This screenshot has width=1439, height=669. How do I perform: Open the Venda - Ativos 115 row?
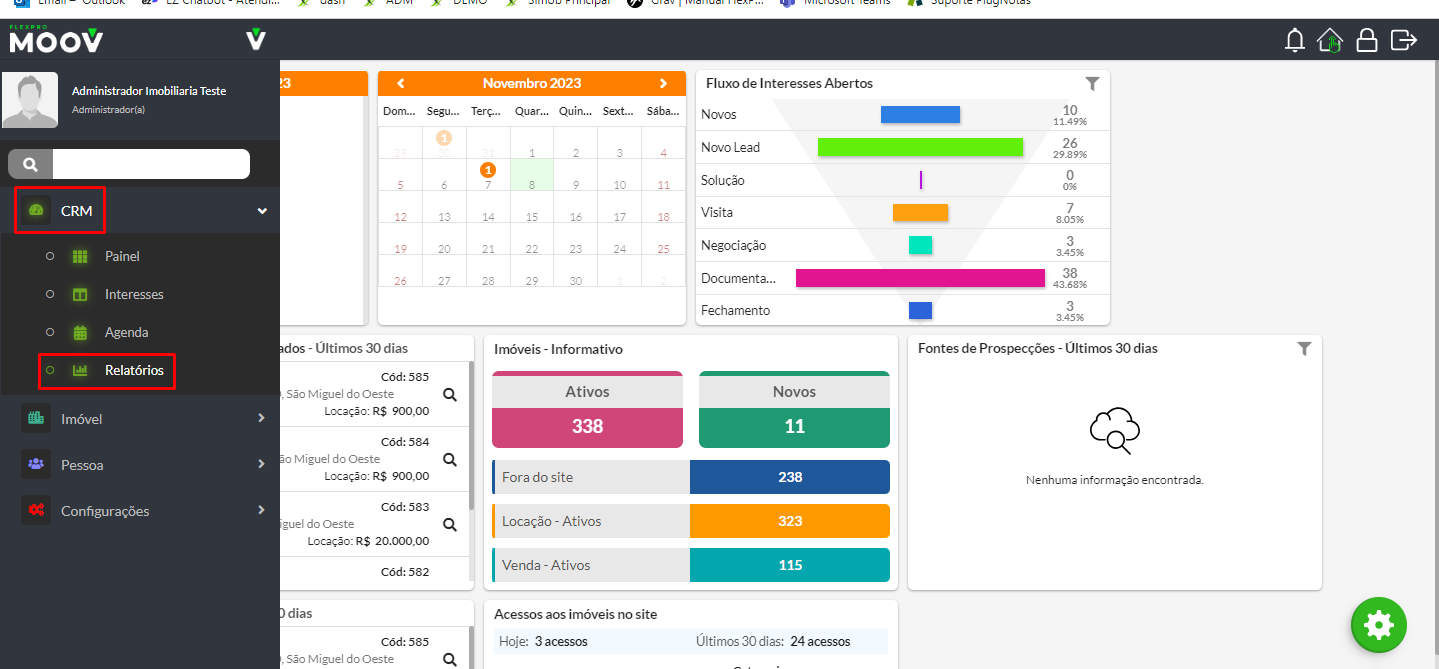click(691, 565)
